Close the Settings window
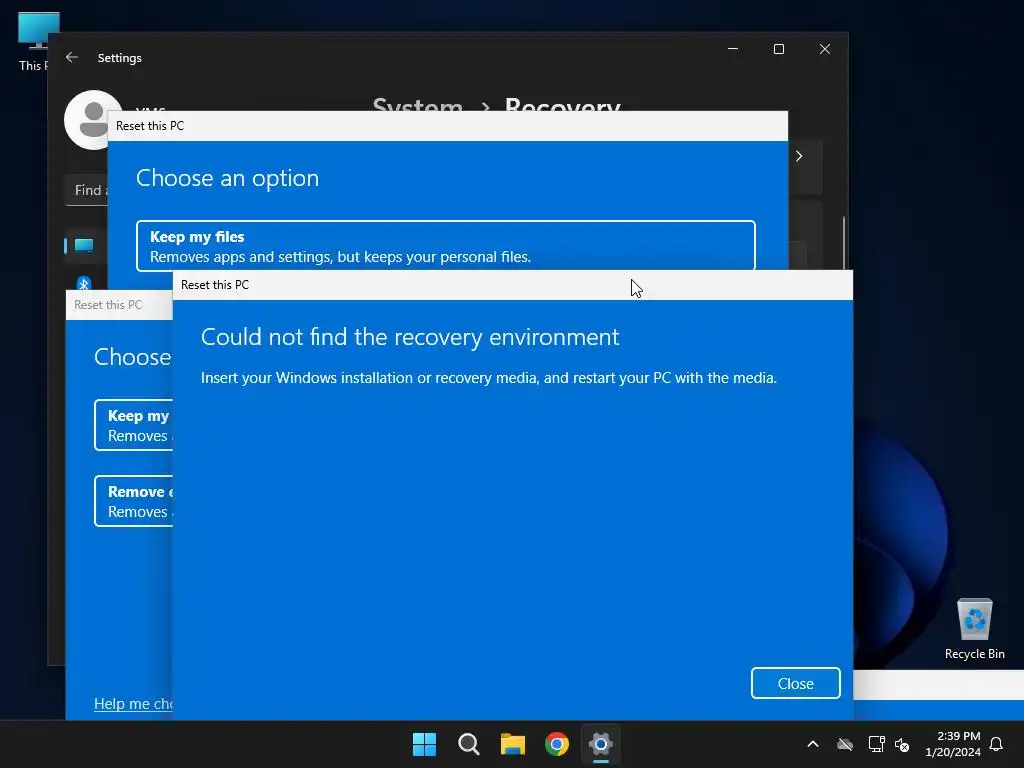 click(x=825, y=49)
